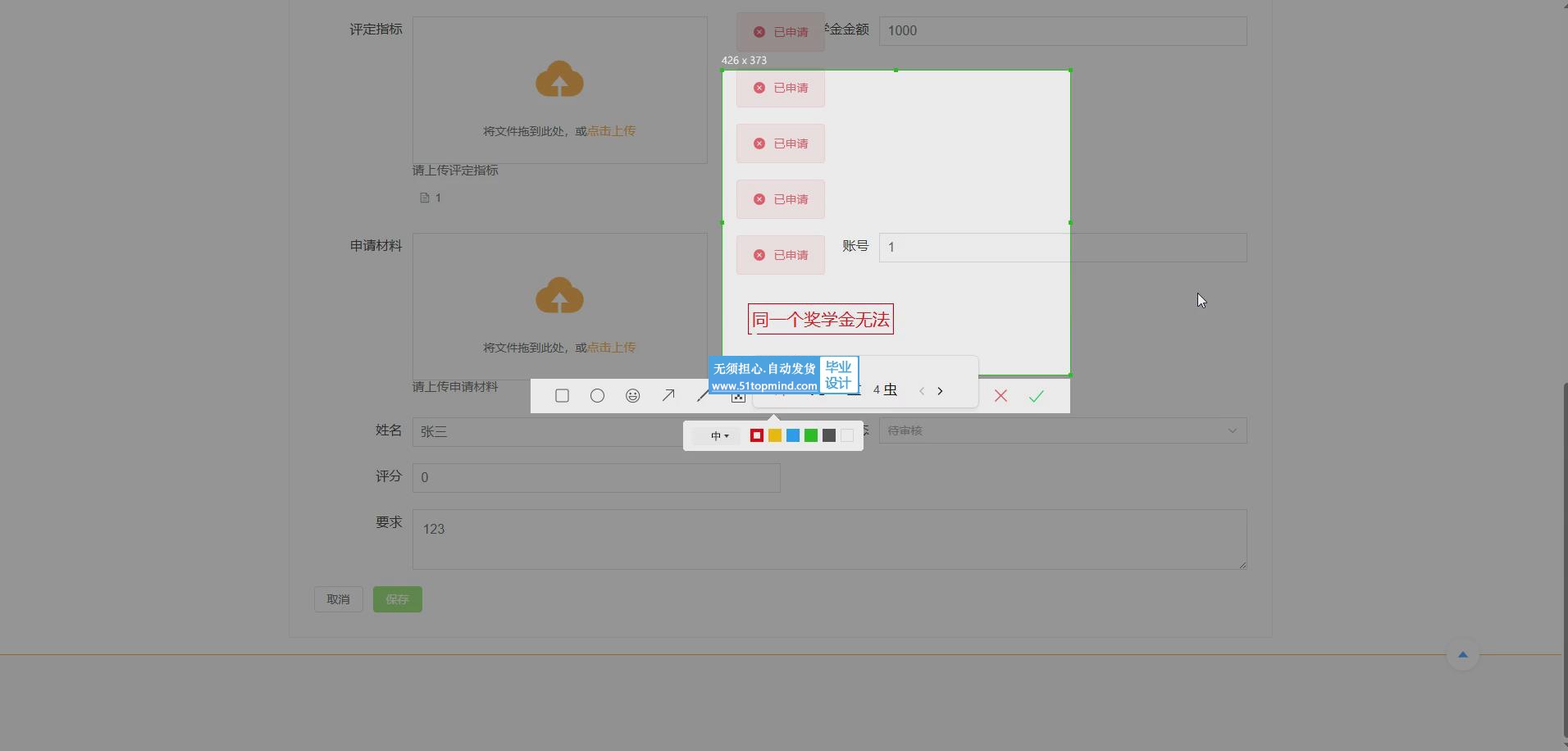This screenshot has height=751, width=1568.
Task: Open the 中 font size dropdown
Action: tap(718, 436)
